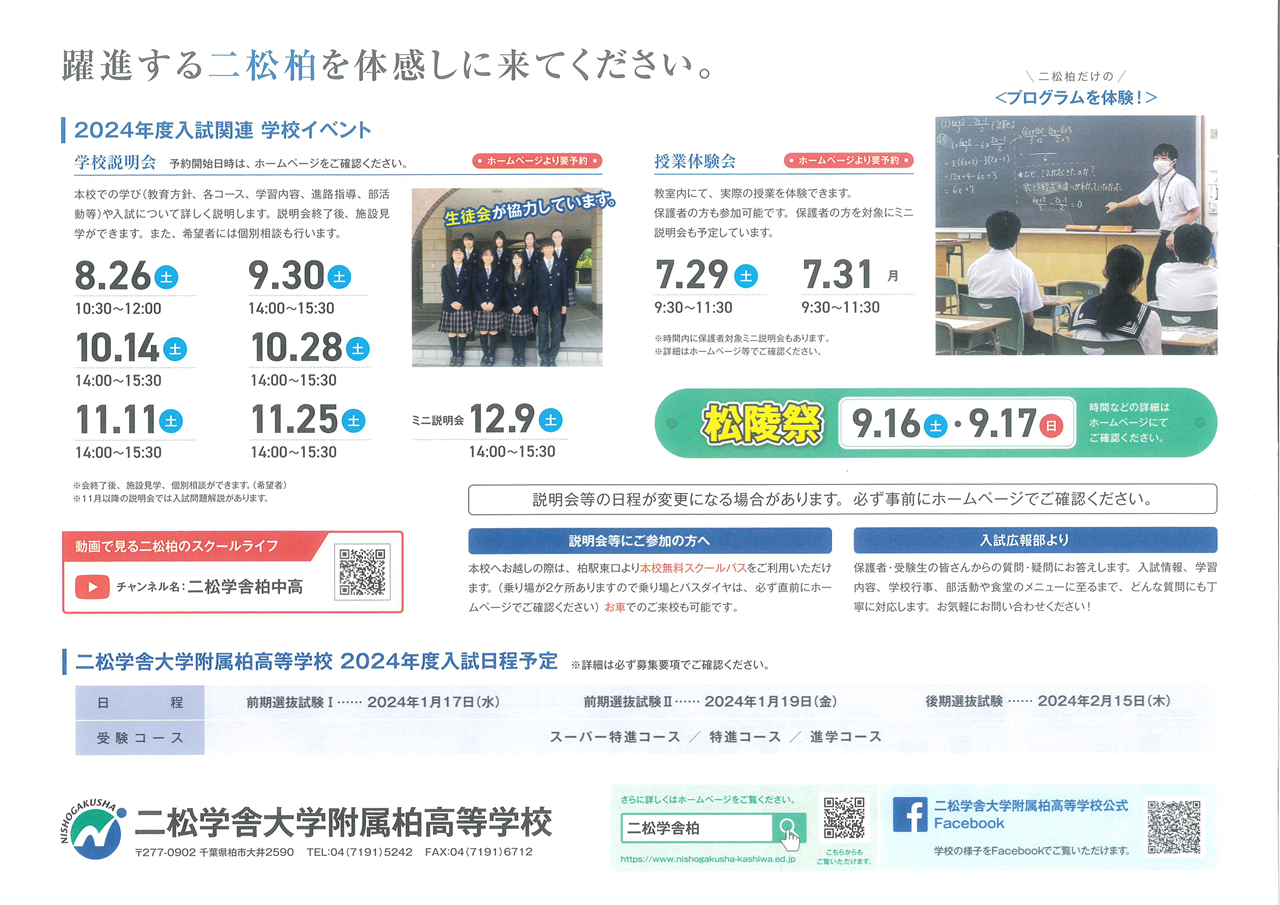The height and width of the screenshot is (905, 1280).
Task: Click さらに詳しくはホームページをご覧ください text
Action: pos(708,800)
